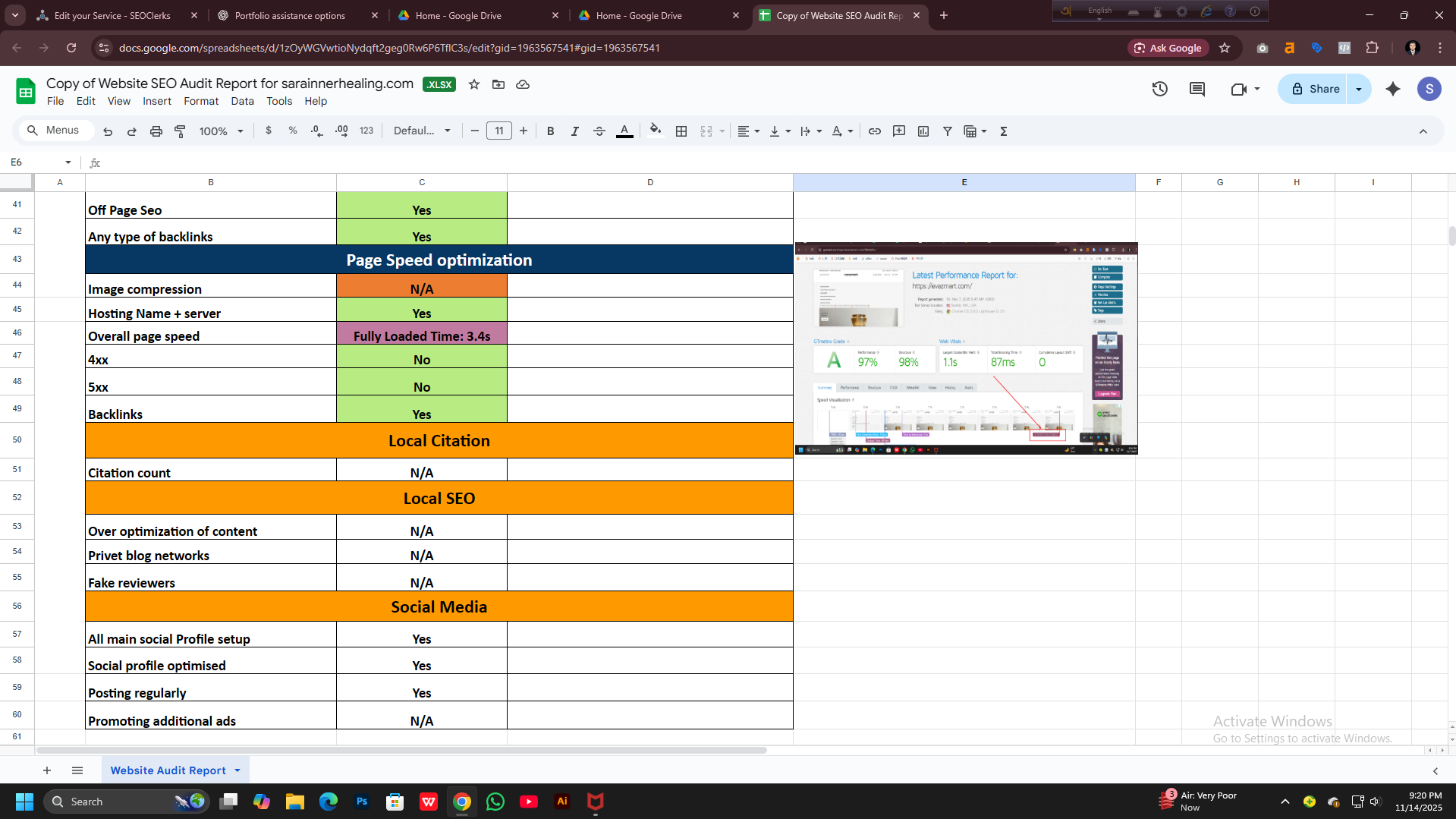Open the Format menu
This screenshot has height=819, width=1456.
click(x=200, y=101)
